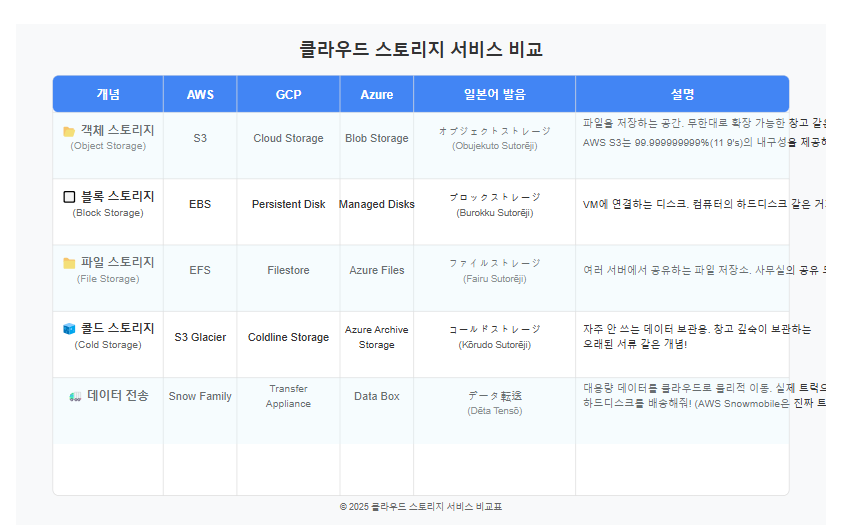This screenshot has width=848, height=531.
Task: Click the EFS cell
Action: 200,270
